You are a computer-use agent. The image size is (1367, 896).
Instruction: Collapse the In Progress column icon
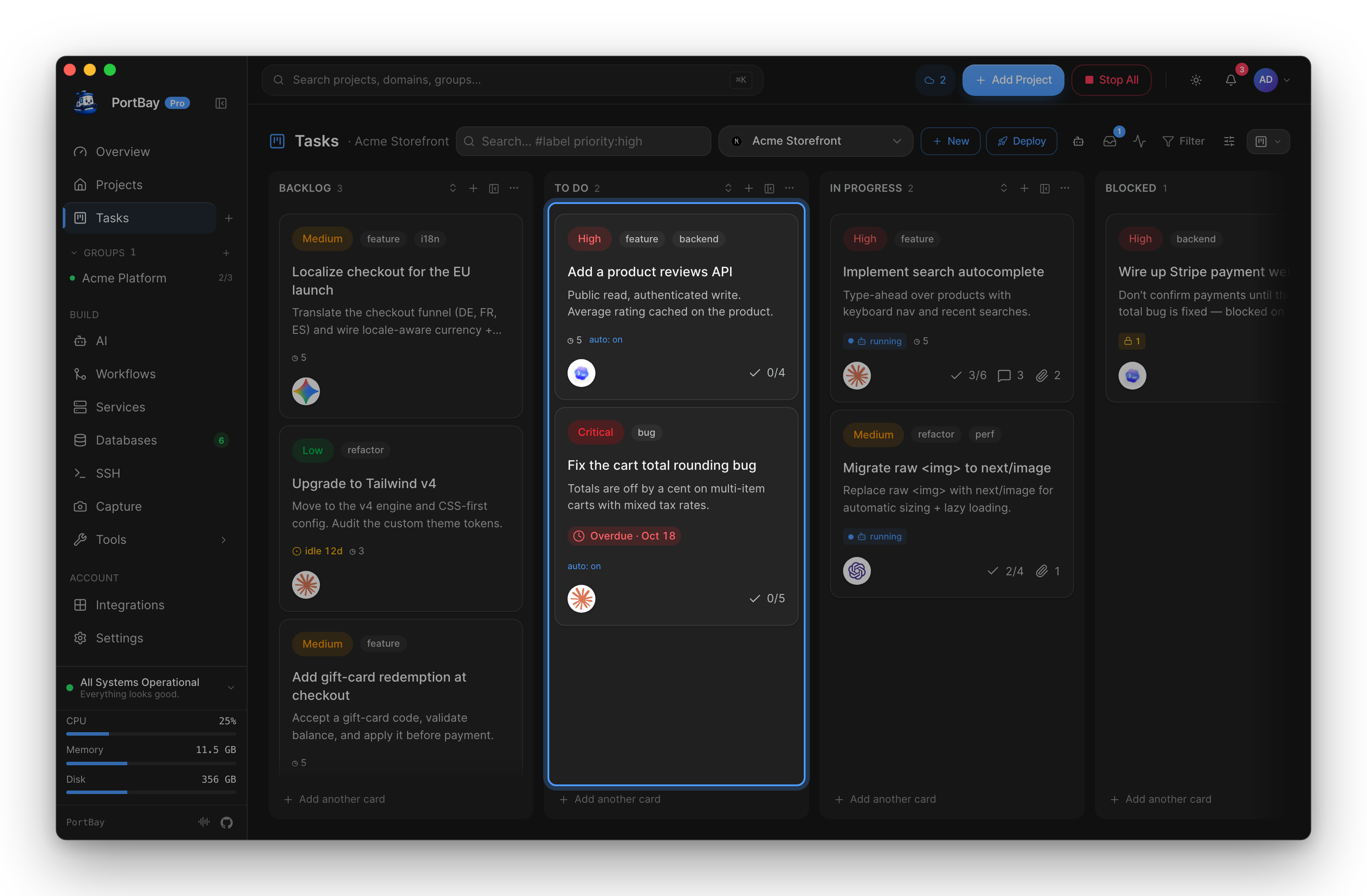point(1044,188)
